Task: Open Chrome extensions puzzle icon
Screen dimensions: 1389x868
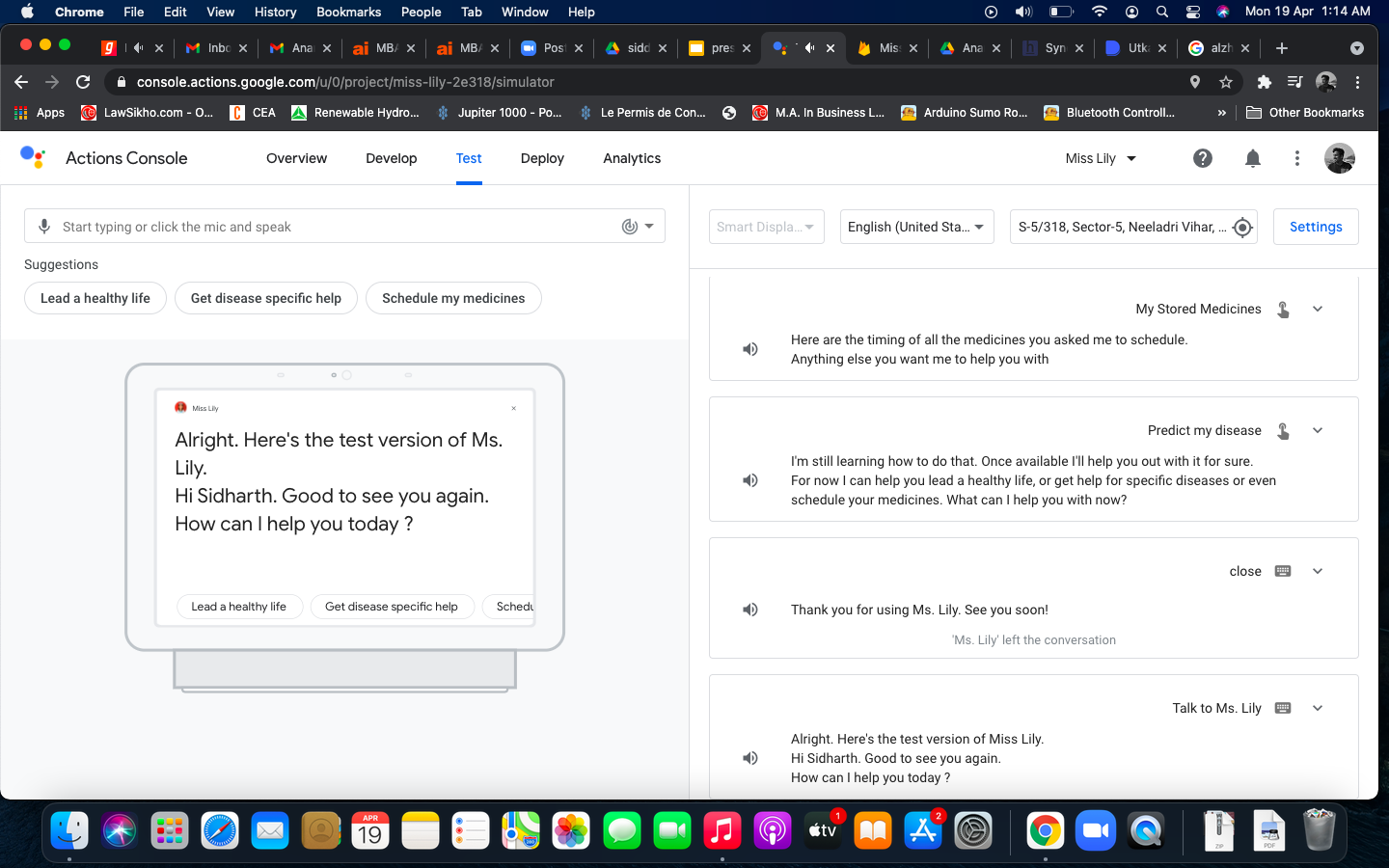Action: pos(1264,82)
